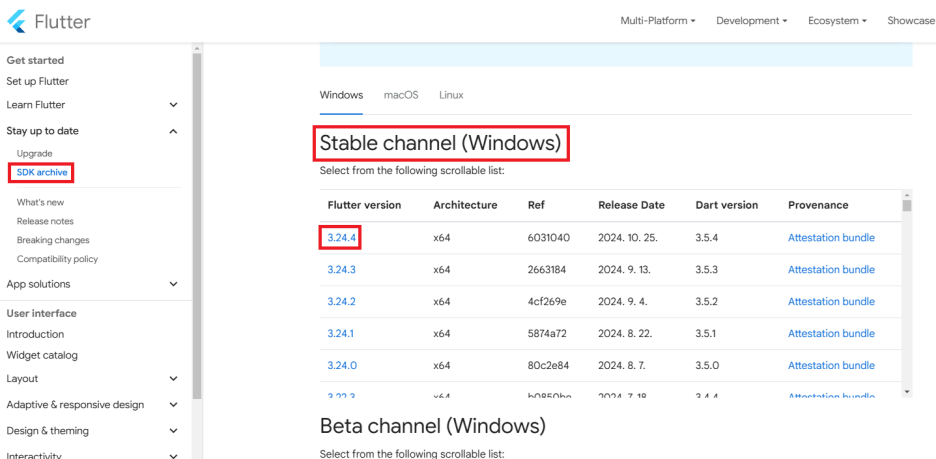Open Attestation bundle for version 3.24.1
The height and width of the screenshot is (459, 936).
click(x=832, y=334)
